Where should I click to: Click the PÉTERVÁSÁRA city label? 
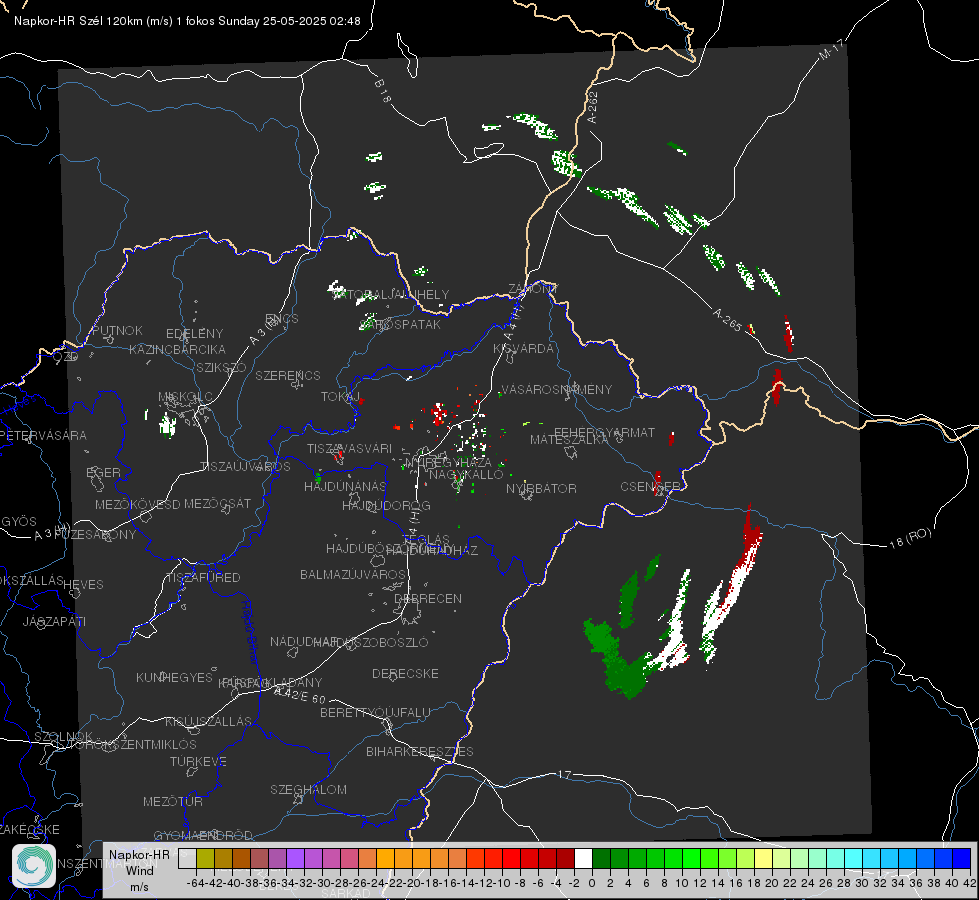point(44,435)
